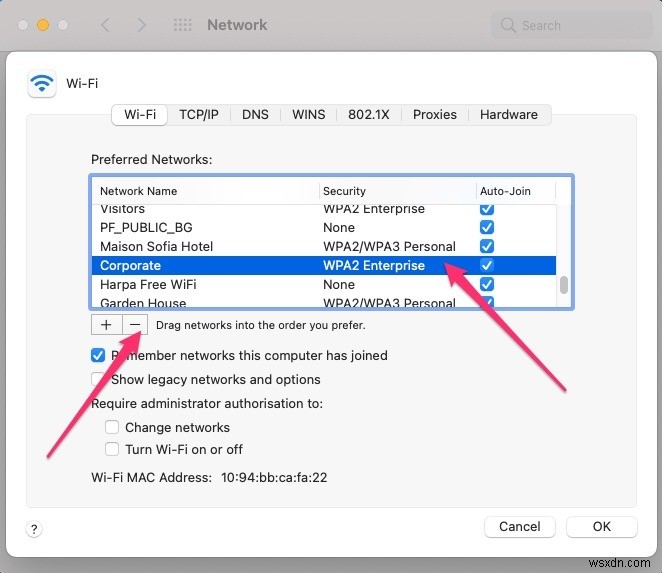This screenshot has width=662, height=573.
Task: Click the Search field in Network window
Action: click(572, 25)
